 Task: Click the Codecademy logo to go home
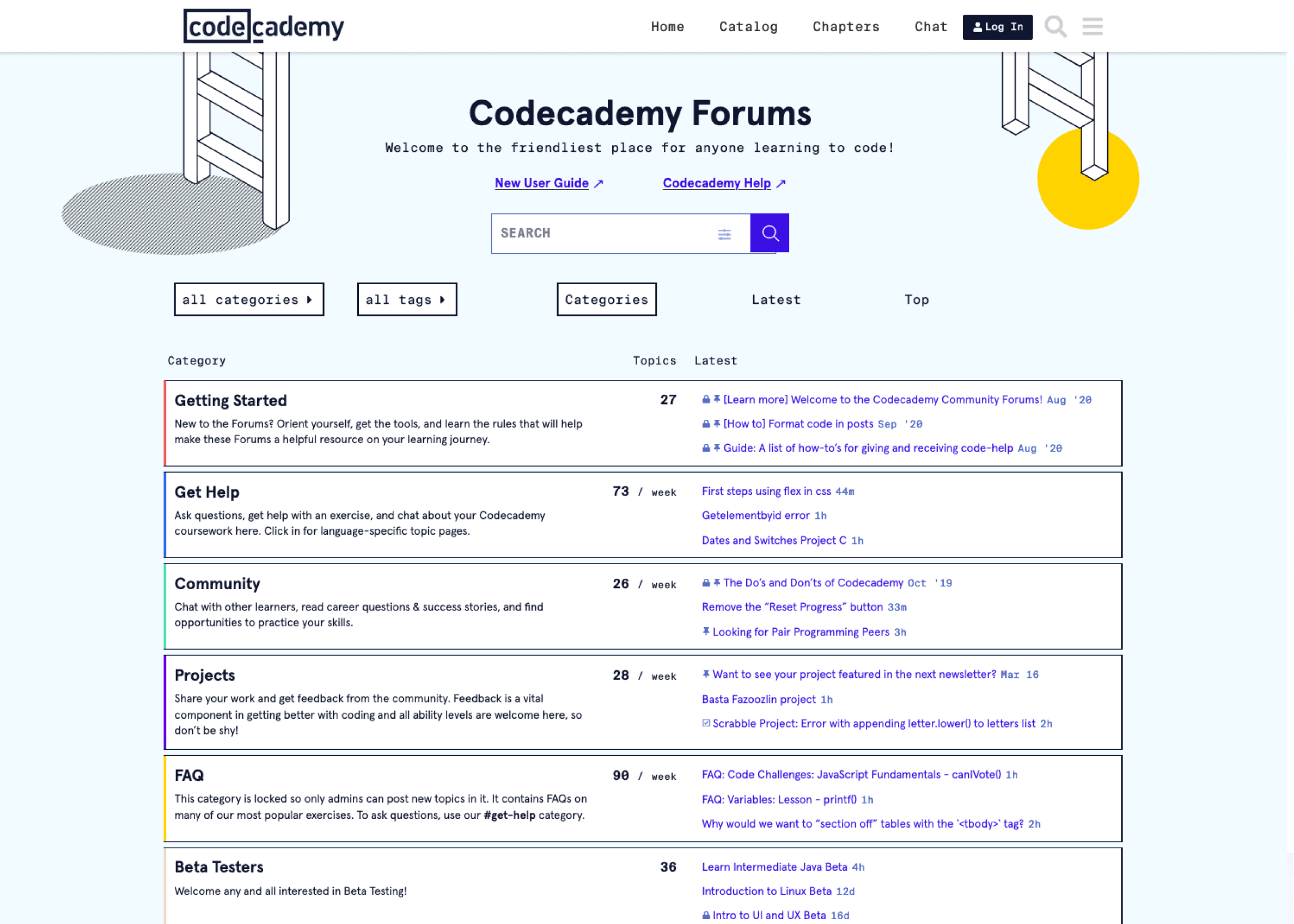pos(264,26)
